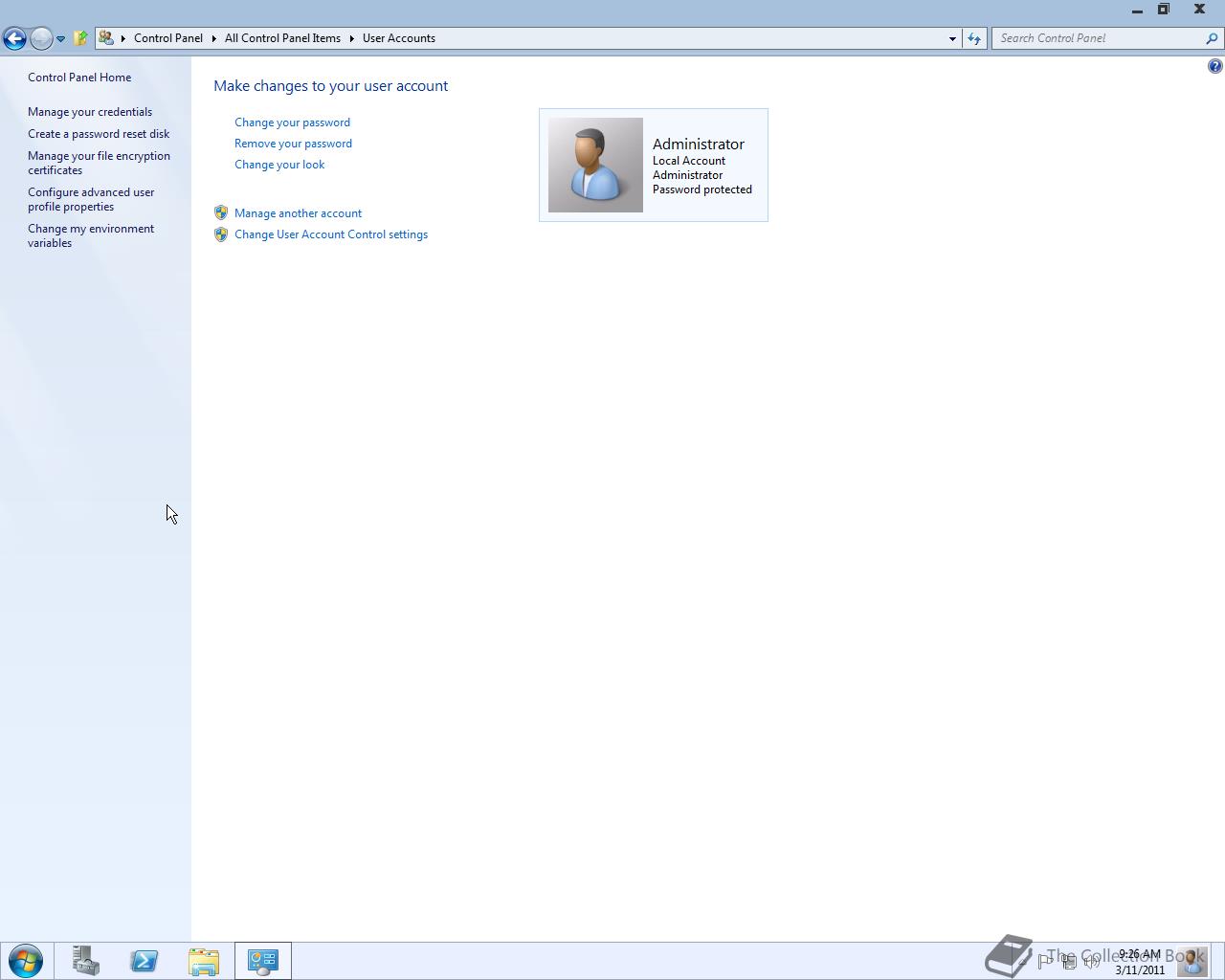This screenshot has width=1225, height=980.
Task: Click the shield icon beside Manage another account
Action: click(x=221, y=212)
